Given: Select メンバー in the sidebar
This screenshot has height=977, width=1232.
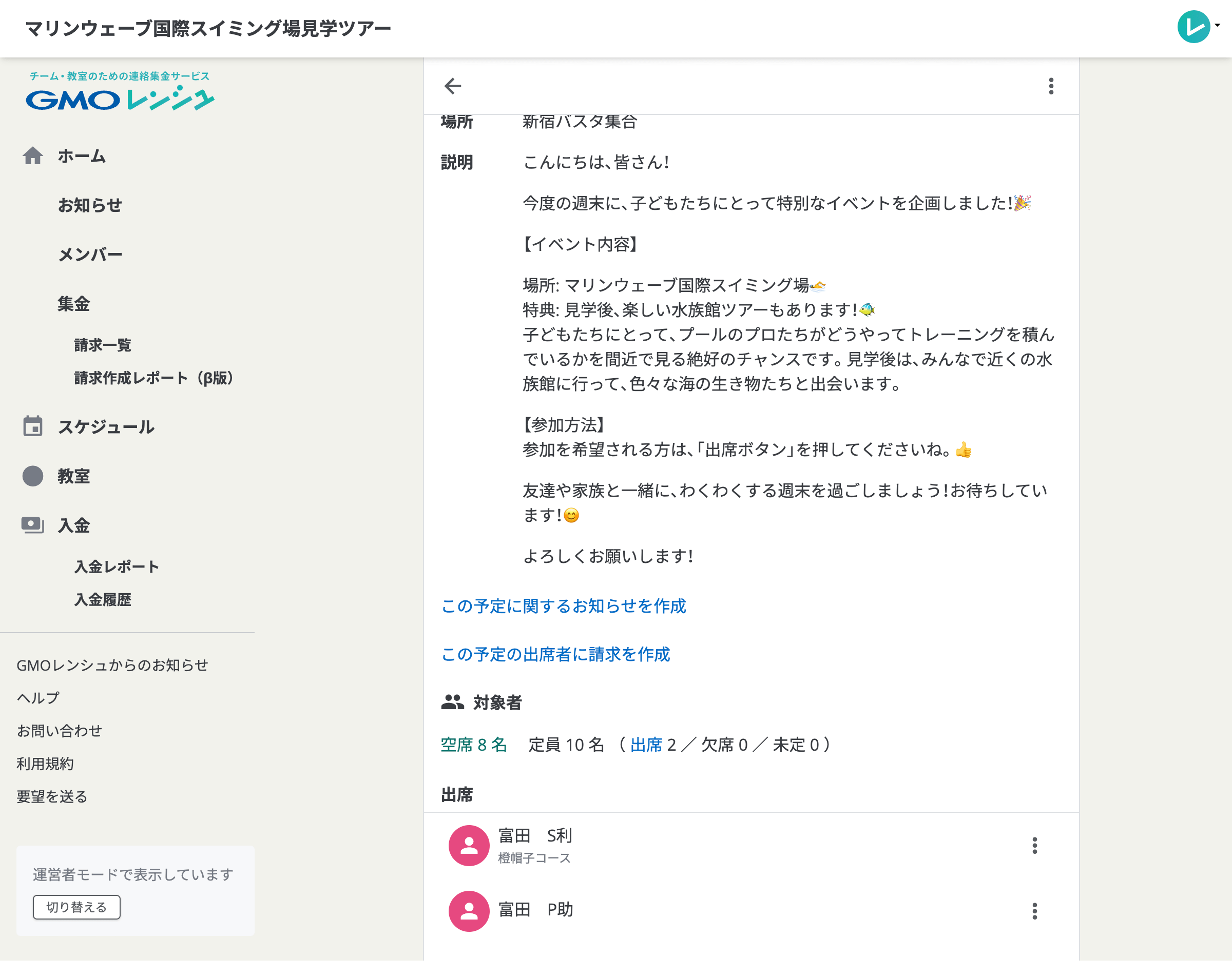Looking at the screenshot, I should click(90, 253).
